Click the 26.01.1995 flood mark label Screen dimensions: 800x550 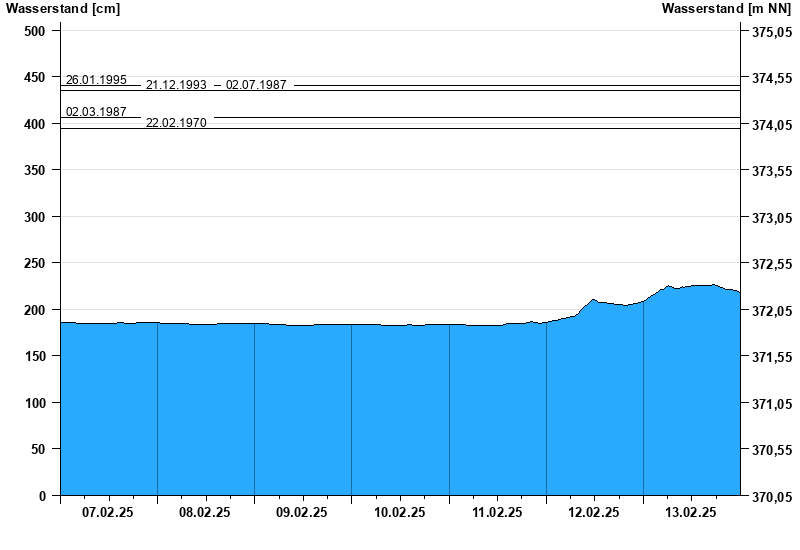click(96, 80)
